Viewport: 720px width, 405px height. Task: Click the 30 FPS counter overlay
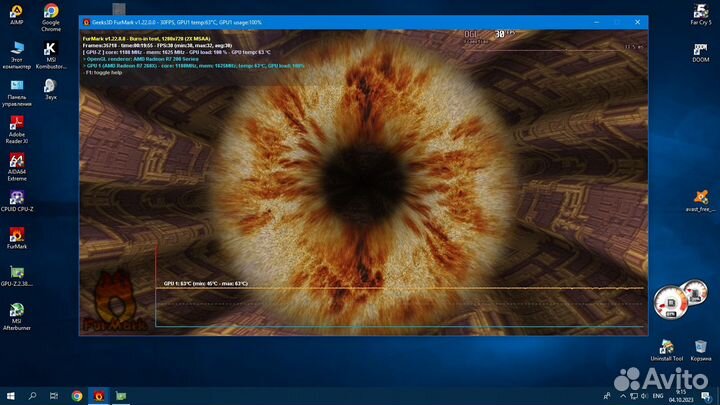(x=504, y=34)
